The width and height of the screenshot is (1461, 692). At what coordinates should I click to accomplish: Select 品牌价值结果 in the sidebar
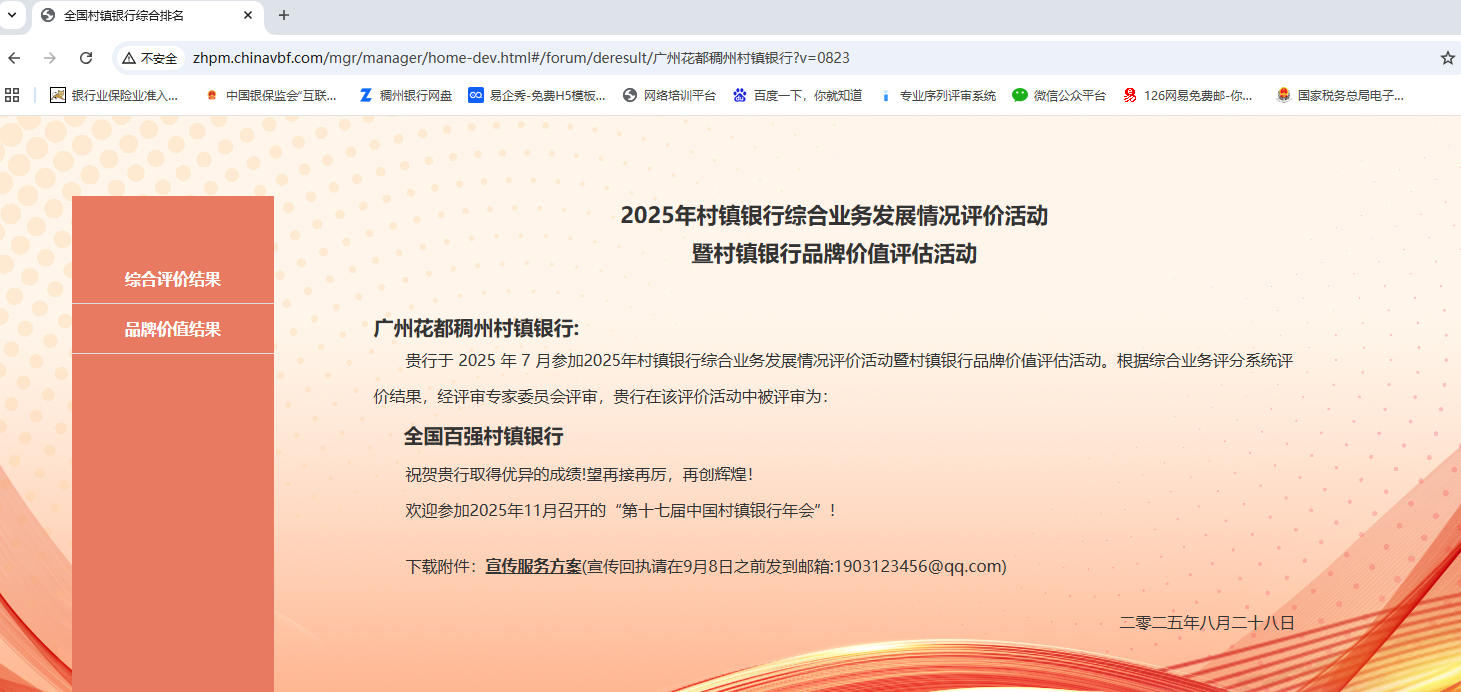(173, 329)
